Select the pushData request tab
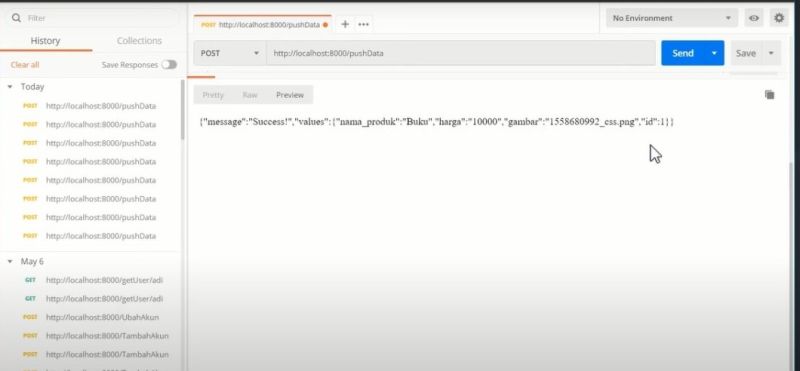The width and height of the screenshot is (800, 371). (263, 24)
